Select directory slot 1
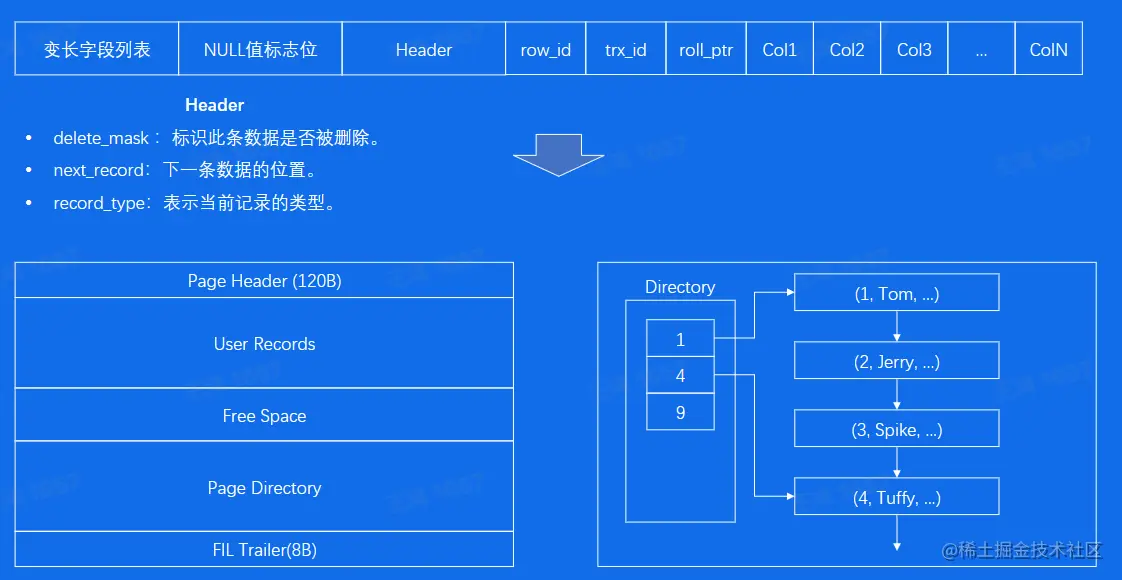The height and width of the screenshot is (580, 1122). coord(680,338)
